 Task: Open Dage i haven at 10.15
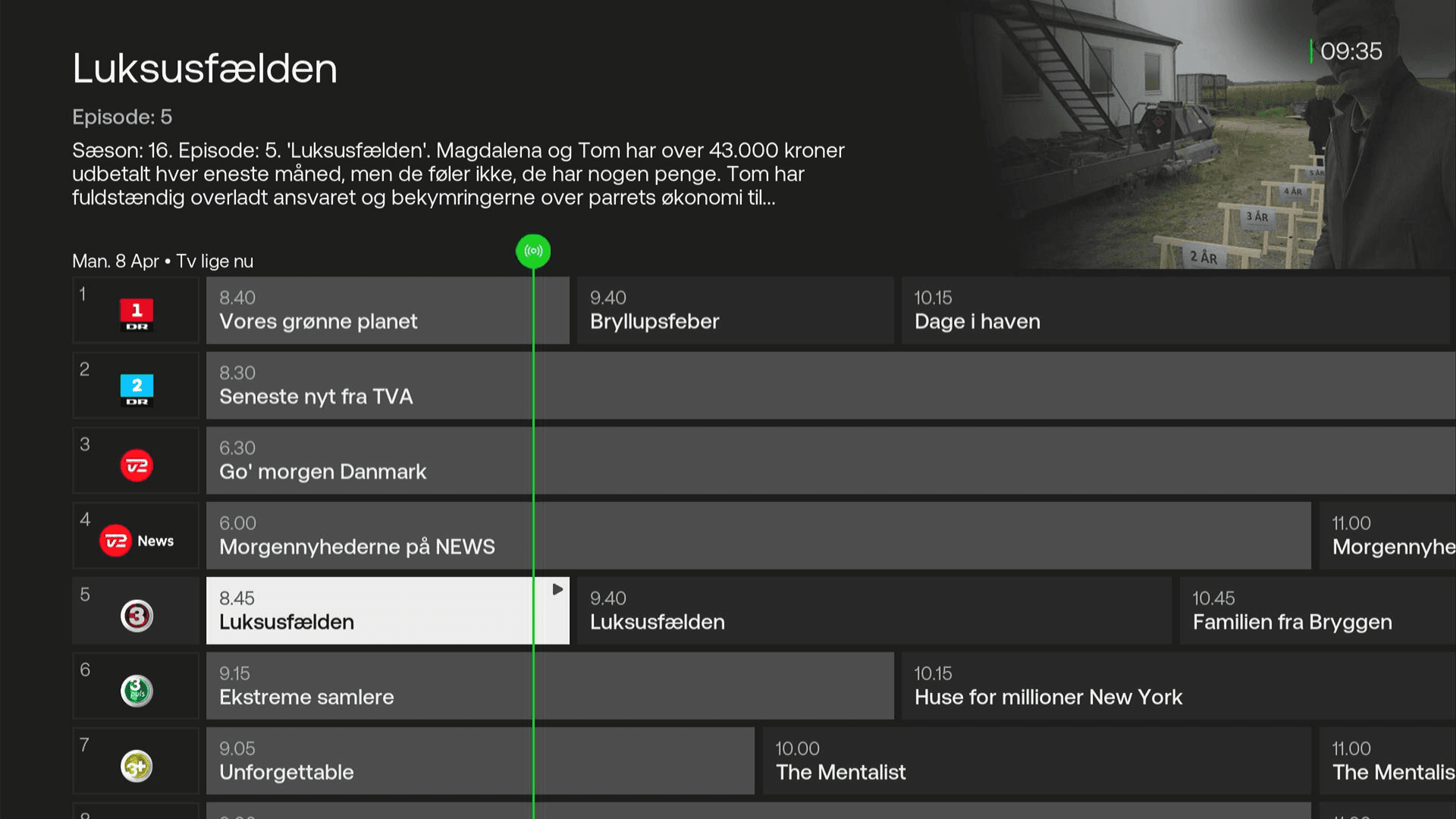pyautogui.click(x=1175, y=310)
